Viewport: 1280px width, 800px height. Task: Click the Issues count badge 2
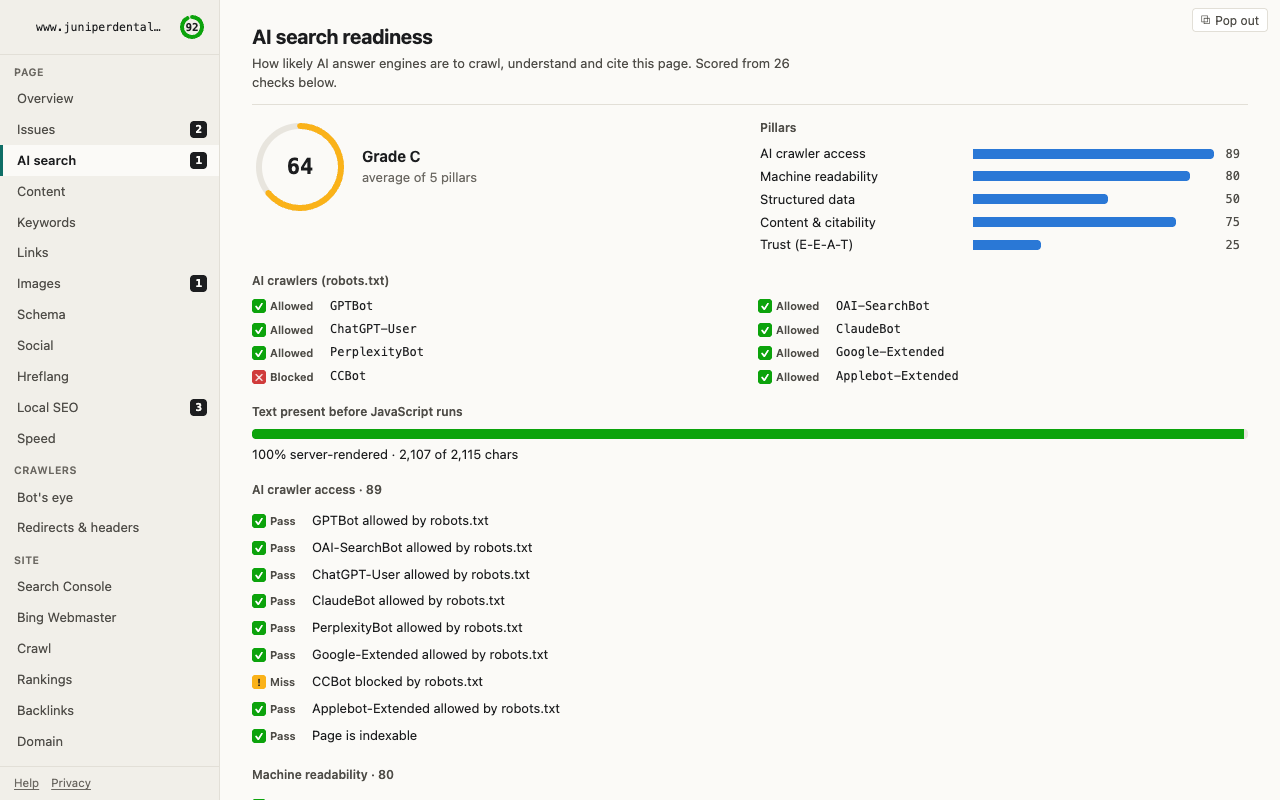click(198, 129)
